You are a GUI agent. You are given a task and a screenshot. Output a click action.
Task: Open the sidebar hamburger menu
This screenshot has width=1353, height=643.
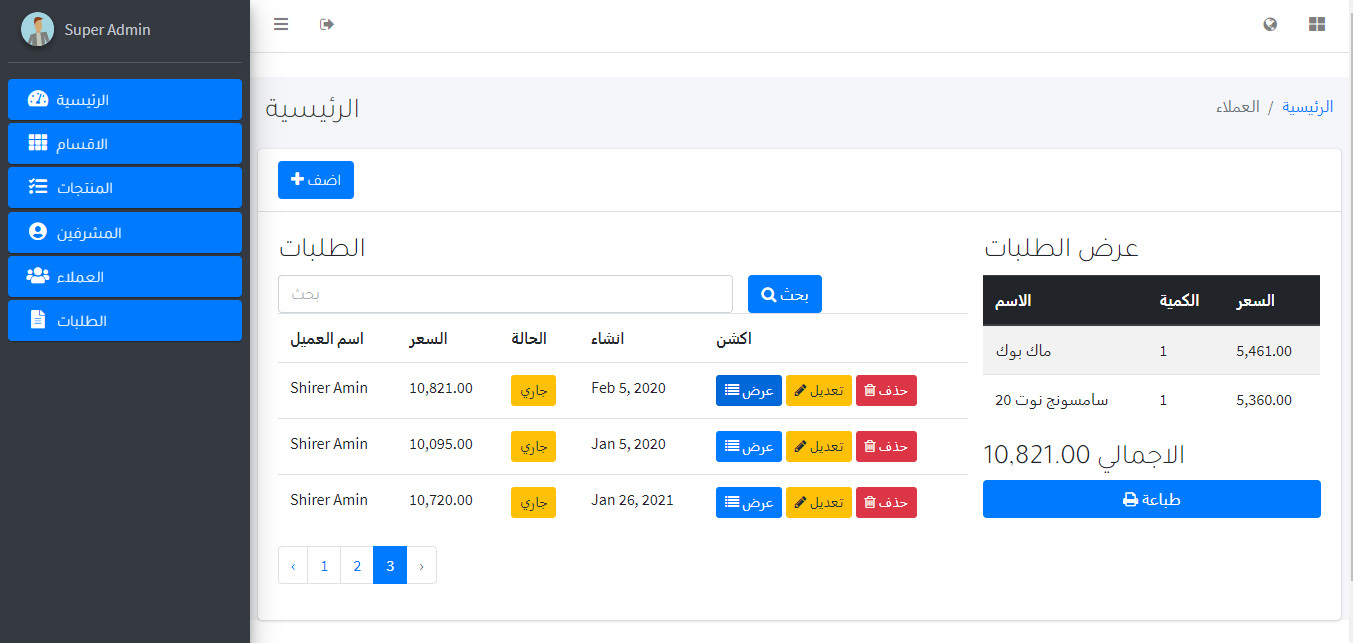click(x=281, y=24)
